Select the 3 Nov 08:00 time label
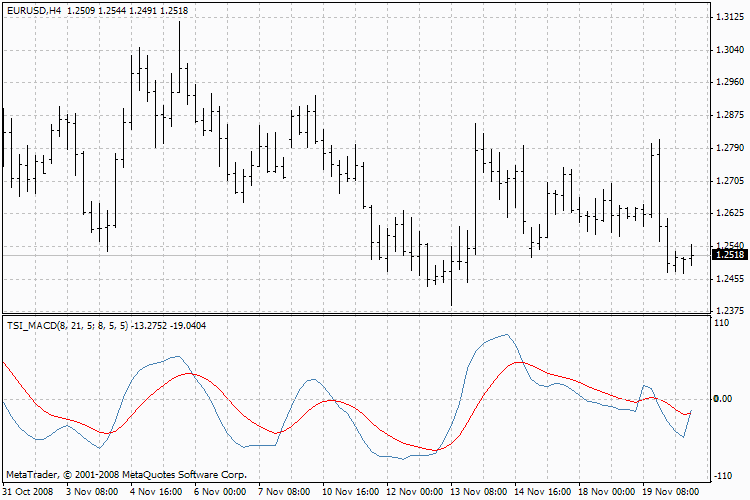Screen dimensions: 750x500 (x=92, y=491)
